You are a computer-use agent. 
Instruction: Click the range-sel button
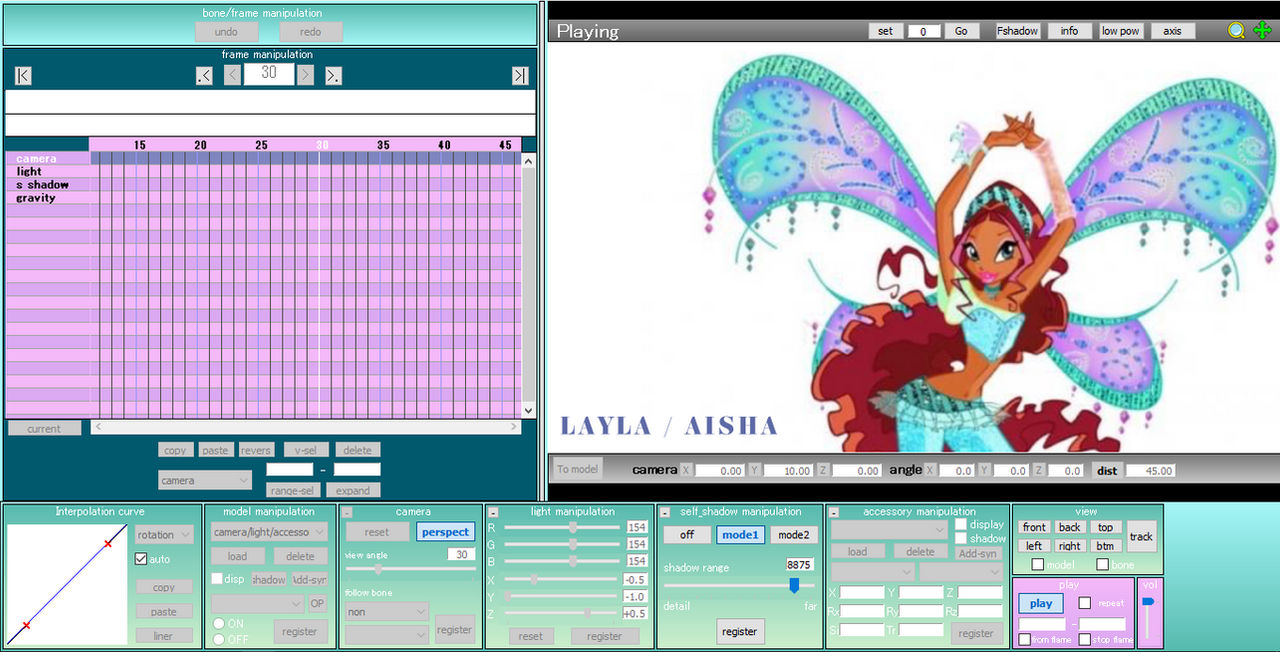coord(292,490)
